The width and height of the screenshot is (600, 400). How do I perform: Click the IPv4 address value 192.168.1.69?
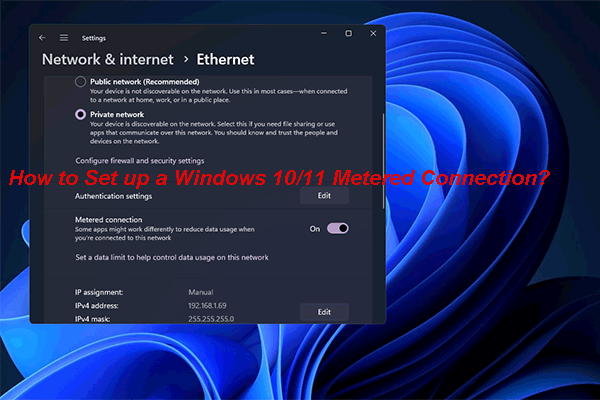pos(207,305)
